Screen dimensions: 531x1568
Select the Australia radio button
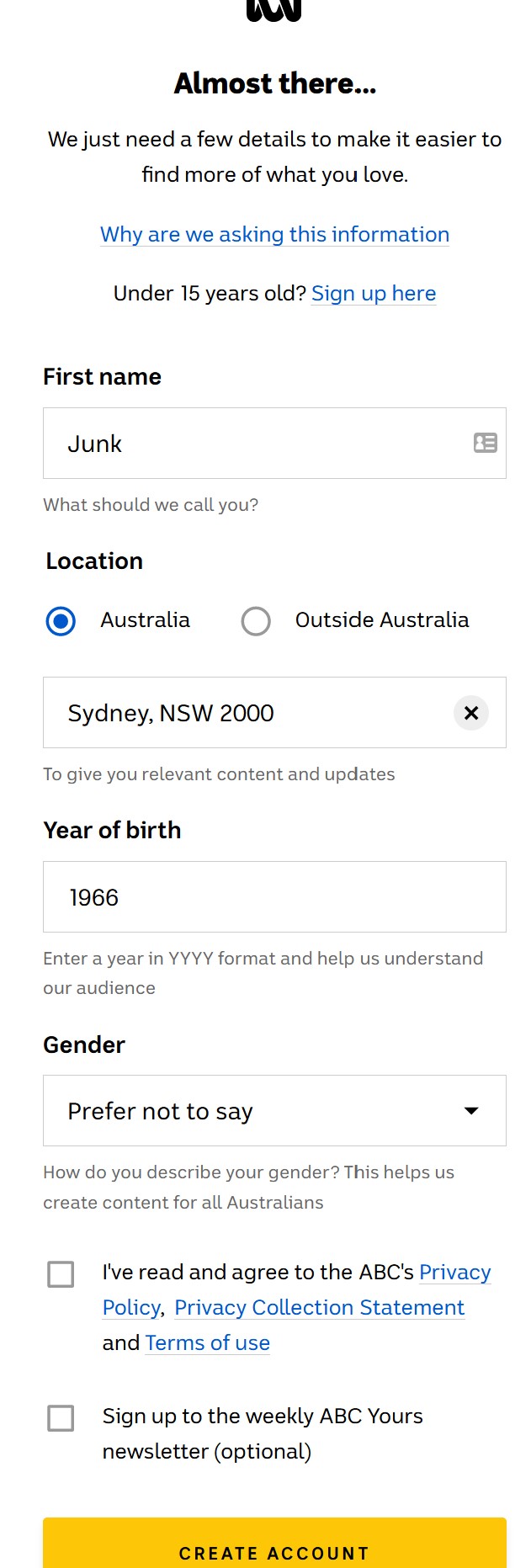61,621
